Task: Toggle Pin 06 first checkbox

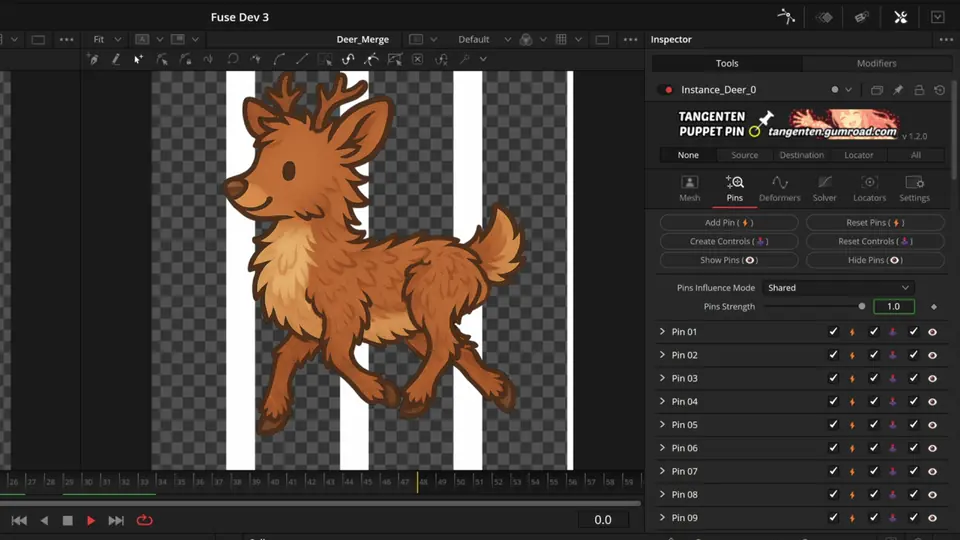Action: [x=833, y=448]
